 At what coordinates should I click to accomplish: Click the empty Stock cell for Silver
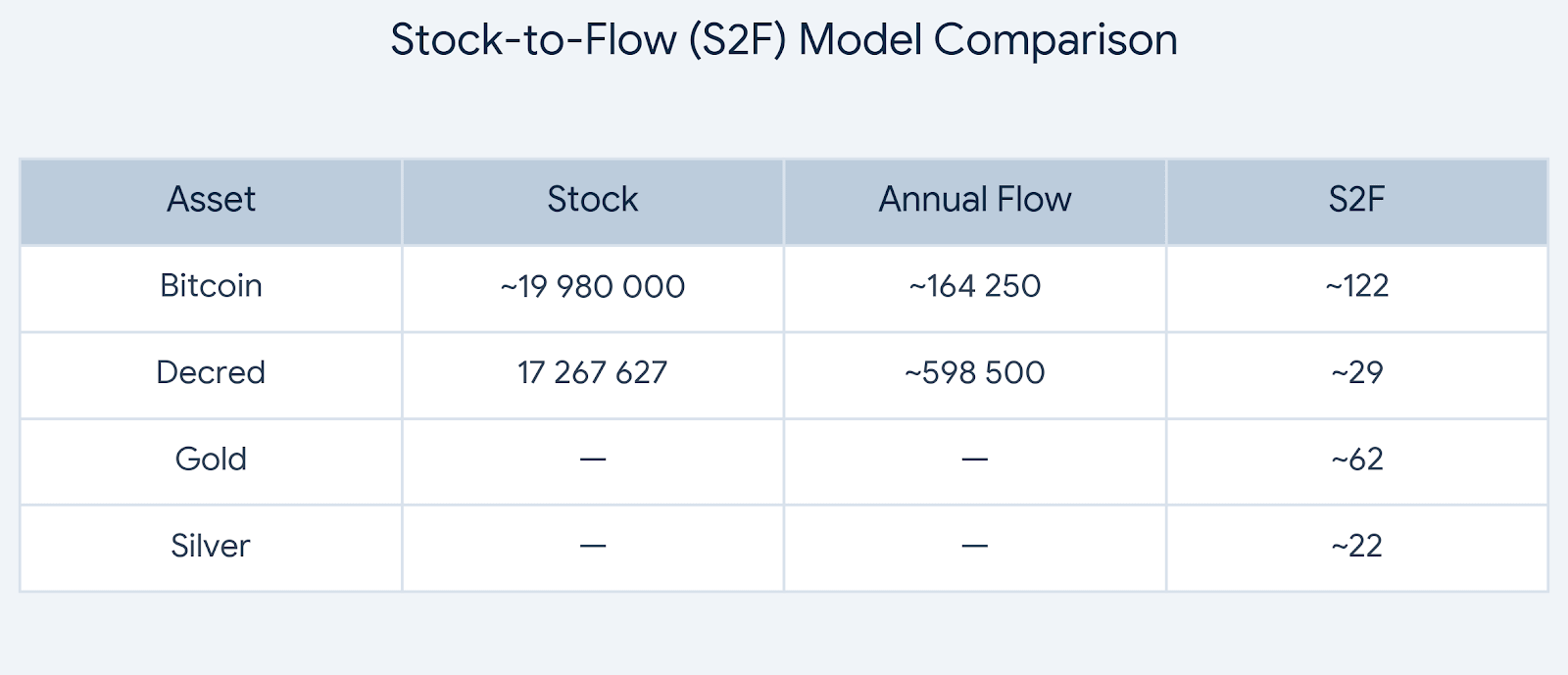pyautogui.click(x=592, y=546)
